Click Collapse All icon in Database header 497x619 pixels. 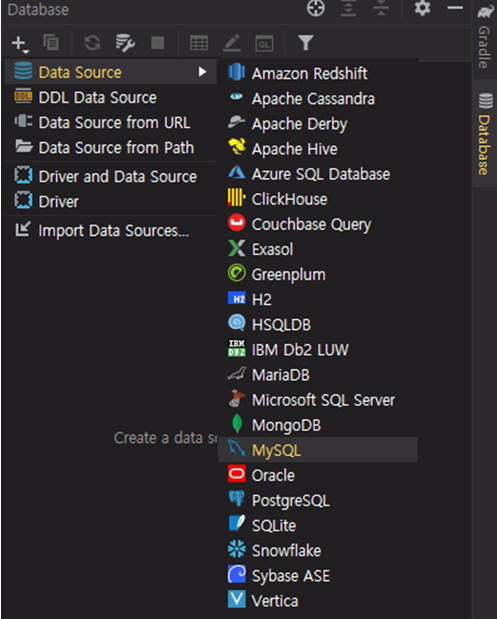381,8
